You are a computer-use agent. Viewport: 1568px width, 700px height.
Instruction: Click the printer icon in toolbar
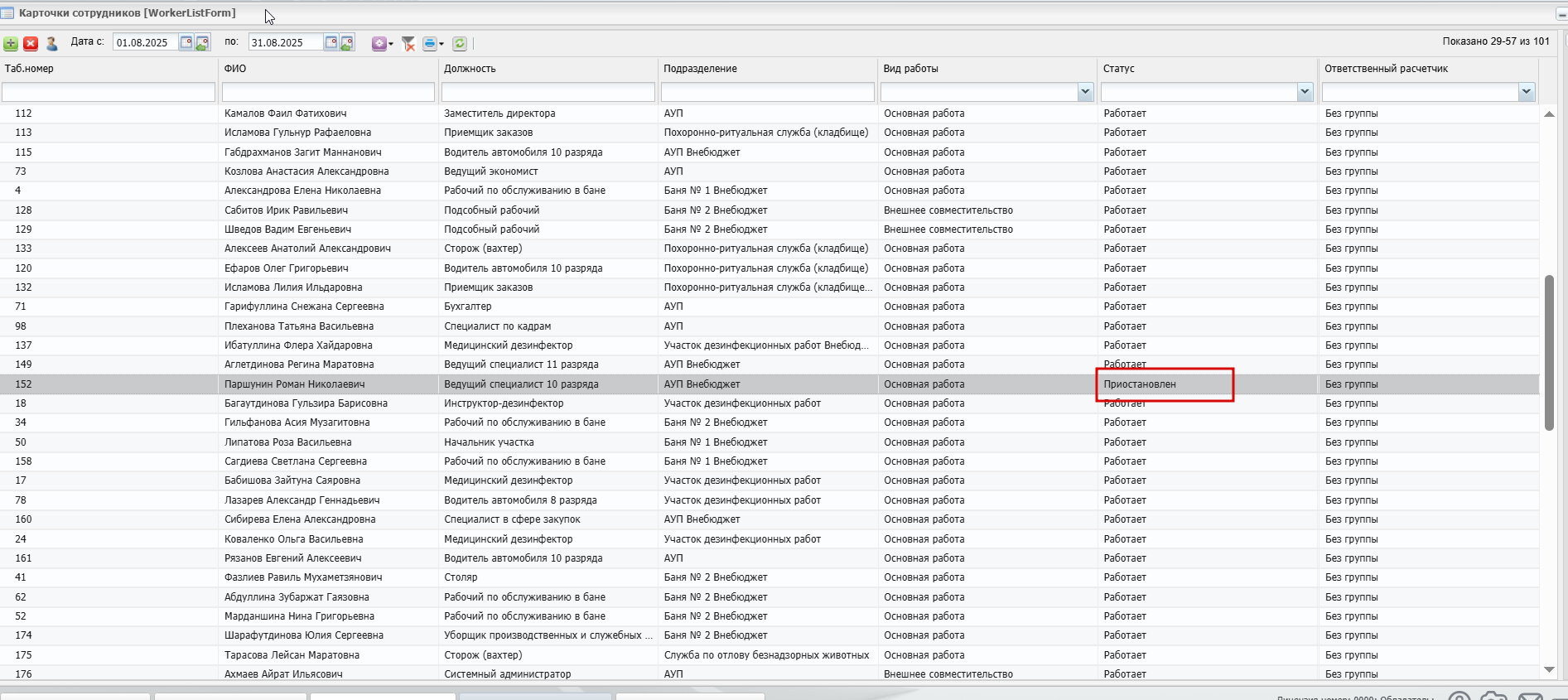tap(429, 44)
